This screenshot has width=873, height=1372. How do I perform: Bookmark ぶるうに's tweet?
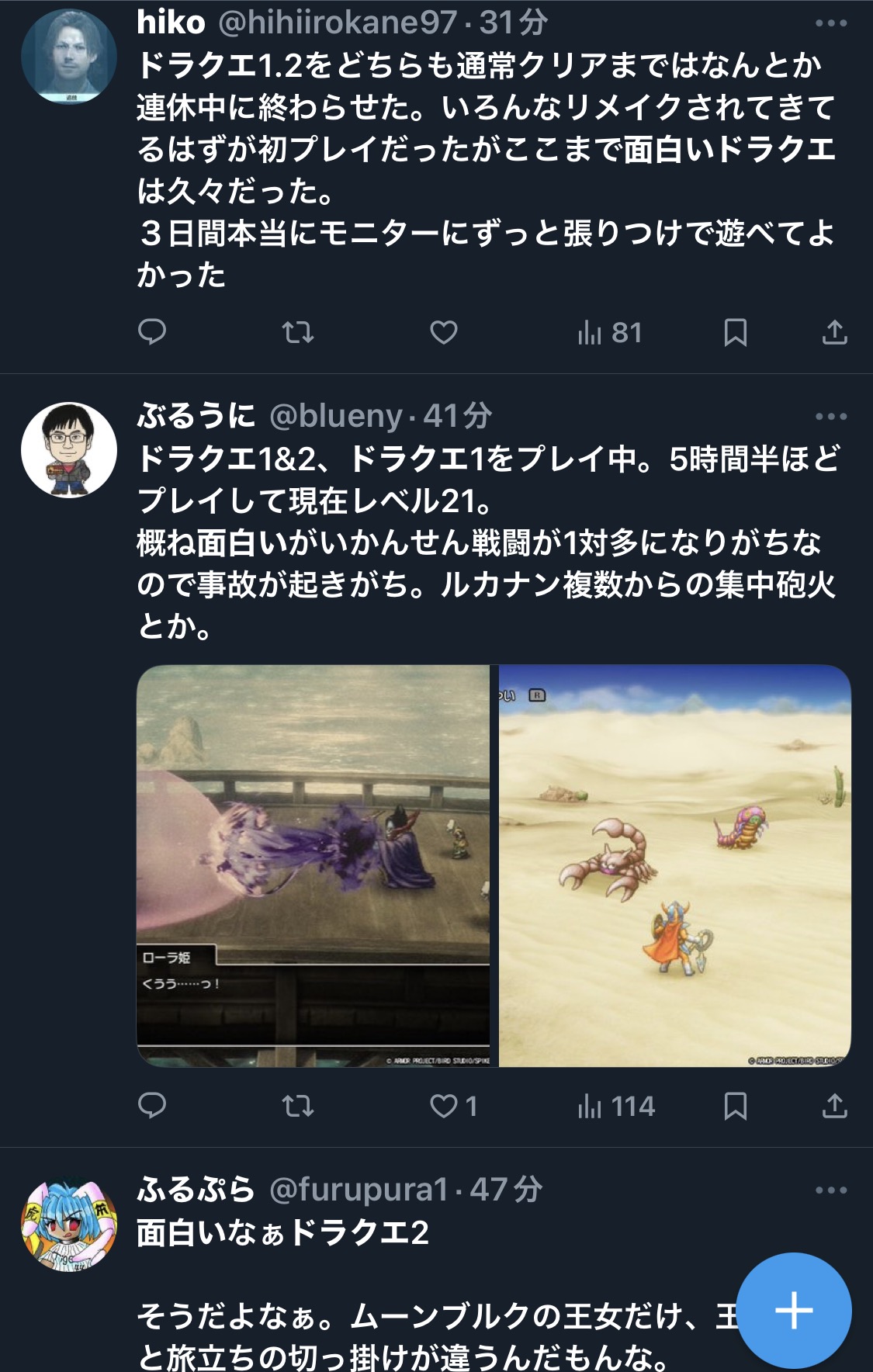click(x=735, y=1106)
